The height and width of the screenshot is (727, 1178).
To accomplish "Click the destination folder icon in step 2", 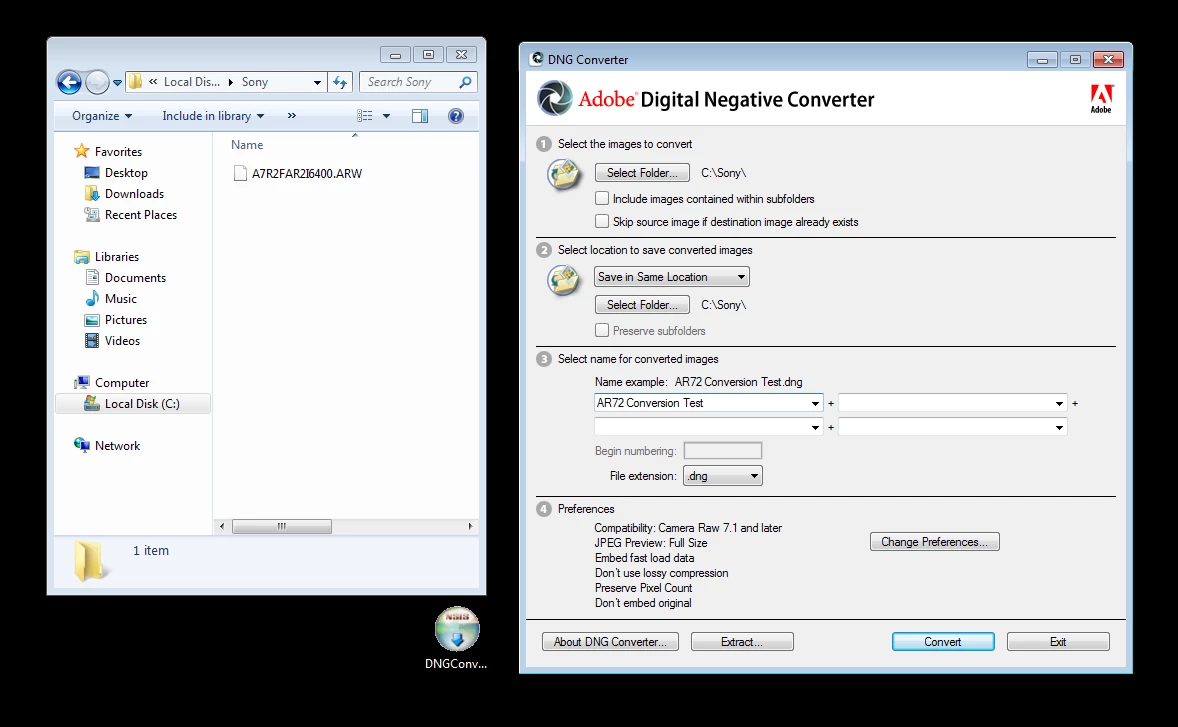I will pos(564,281).
